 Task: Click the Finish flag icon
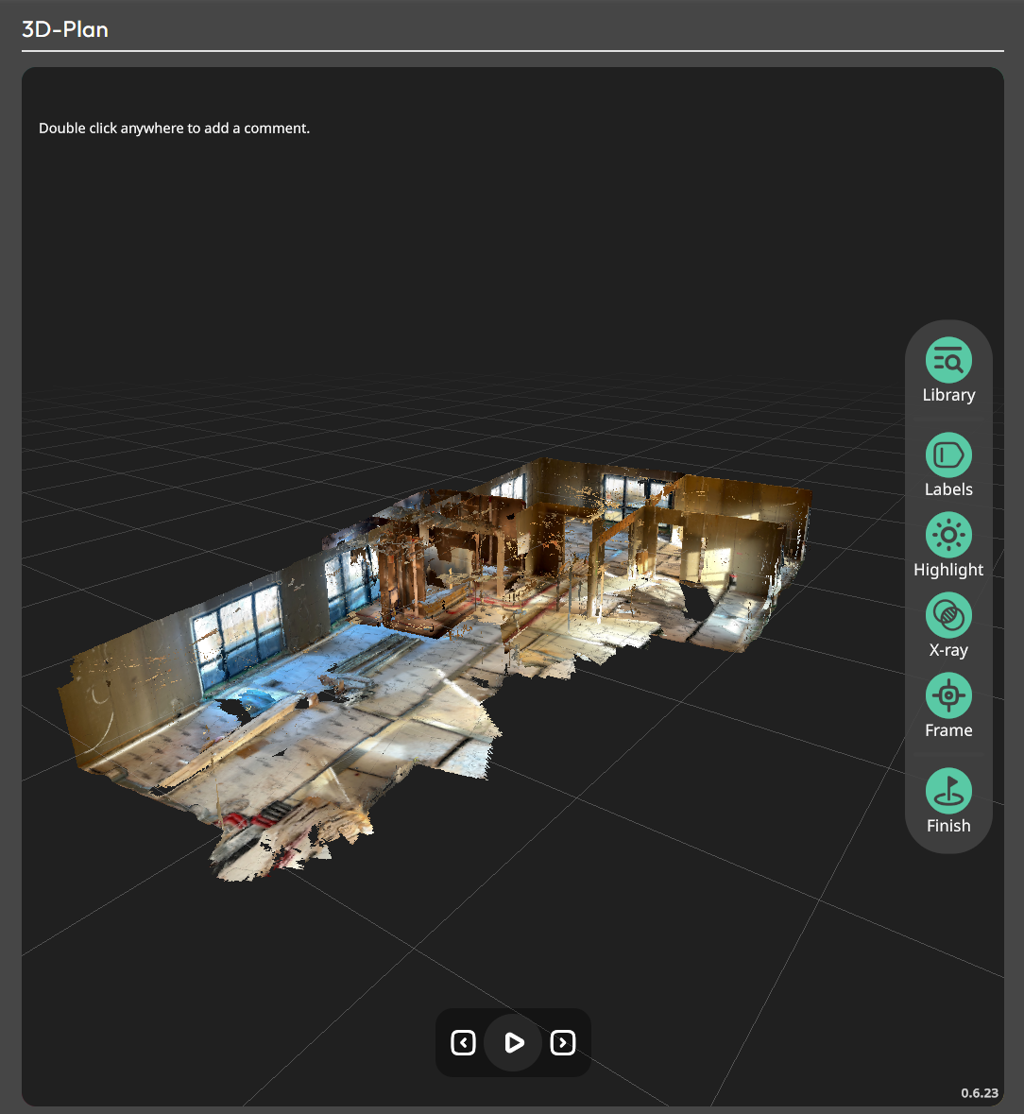948,791
